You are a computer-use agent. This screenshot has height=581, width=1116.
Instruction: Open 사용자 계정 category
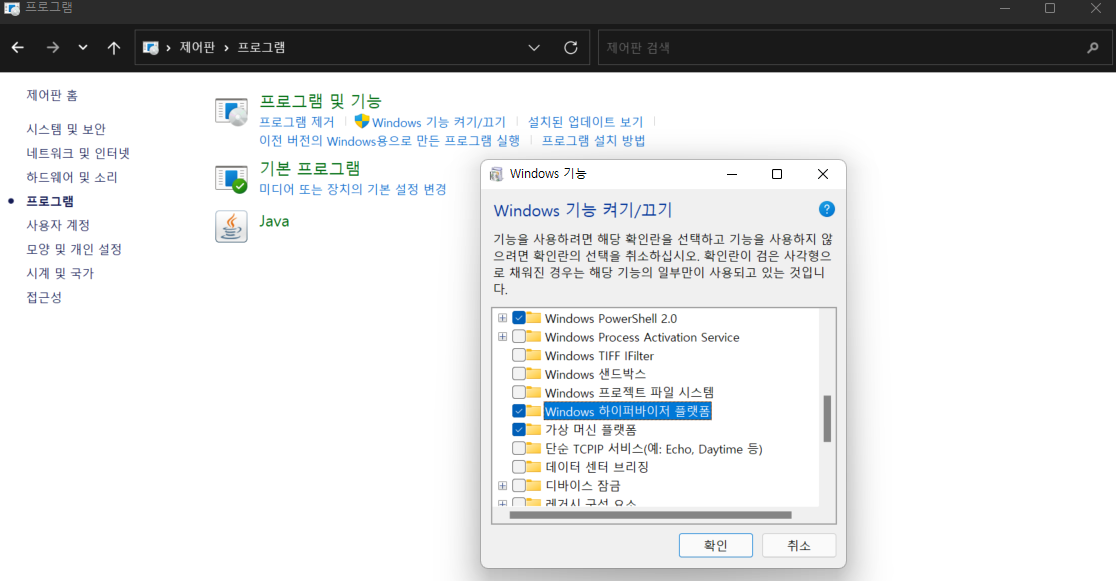[58, 225]
